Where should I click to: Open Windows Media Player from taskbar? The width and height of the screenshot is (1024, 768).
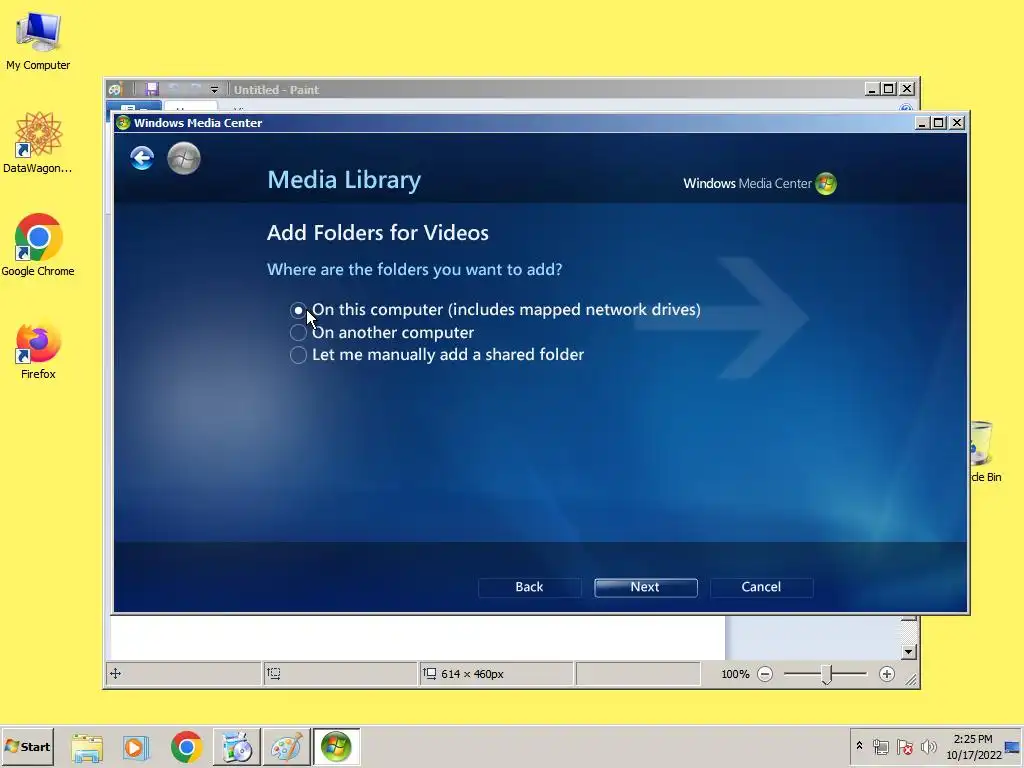[136, 747]
